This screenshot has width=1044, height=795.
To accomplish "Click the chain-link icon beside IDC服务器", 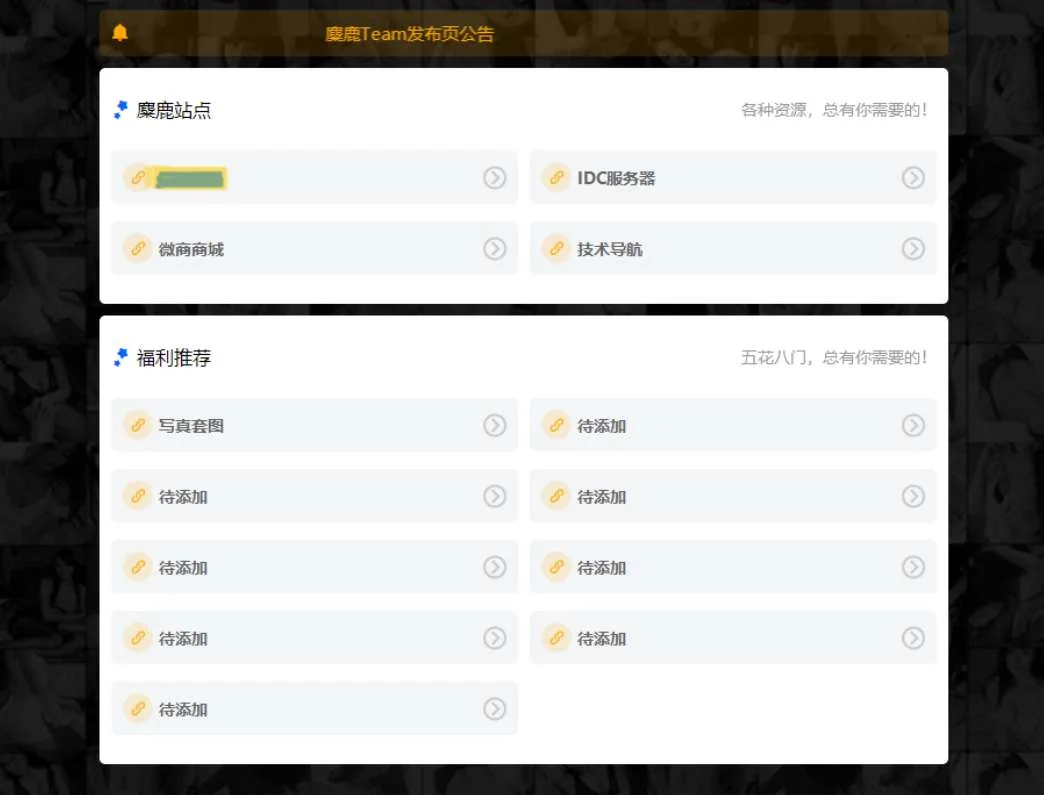I will pos(556,178).
